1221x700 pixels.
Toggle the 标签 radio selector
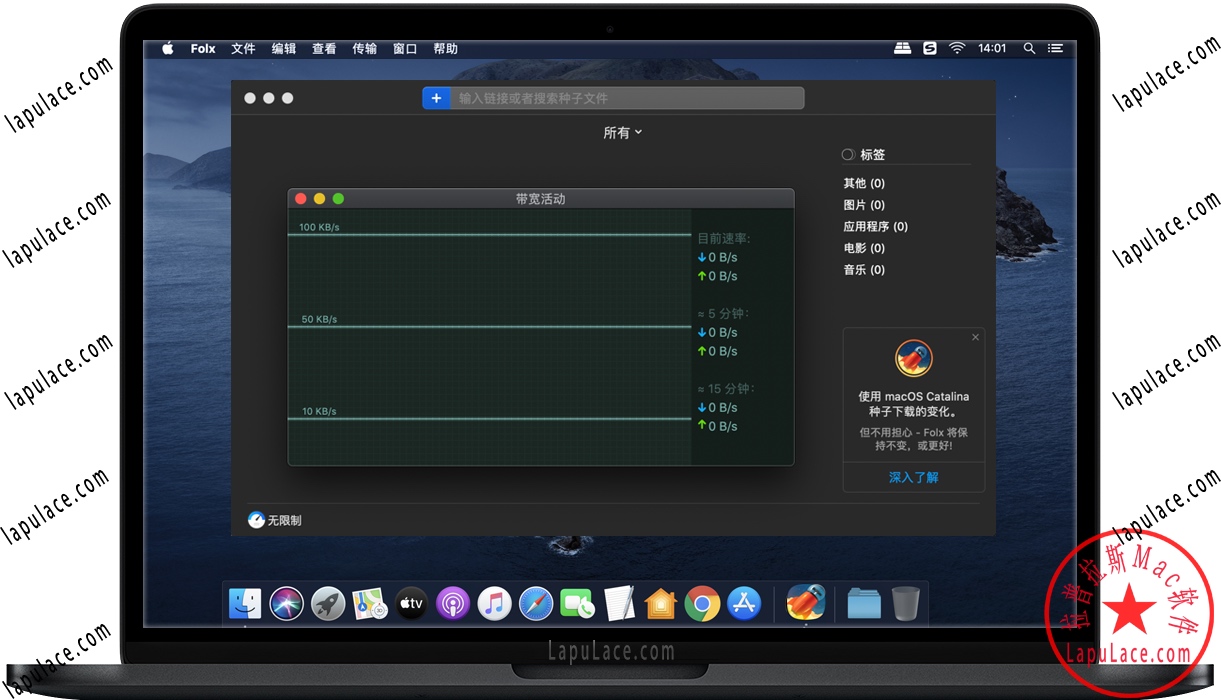point(845,154)
